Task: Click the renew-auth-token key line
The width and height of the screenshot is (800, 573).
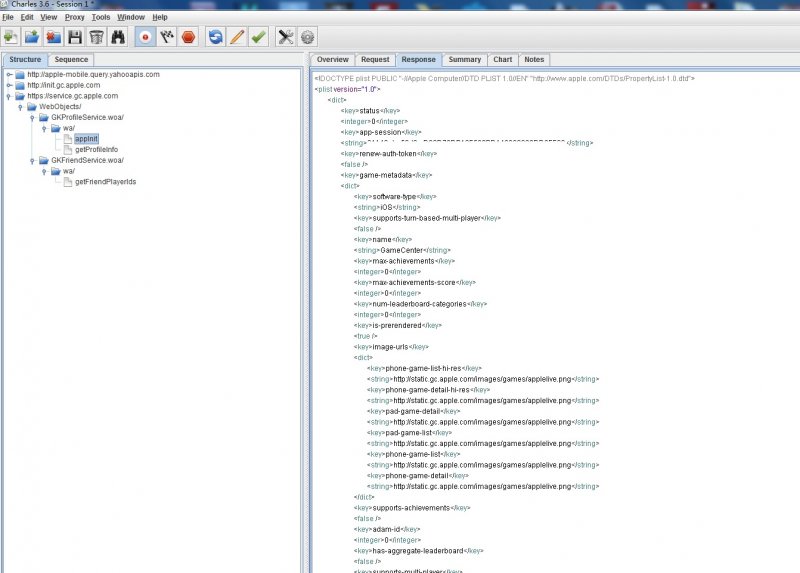Action: (389, 154)
